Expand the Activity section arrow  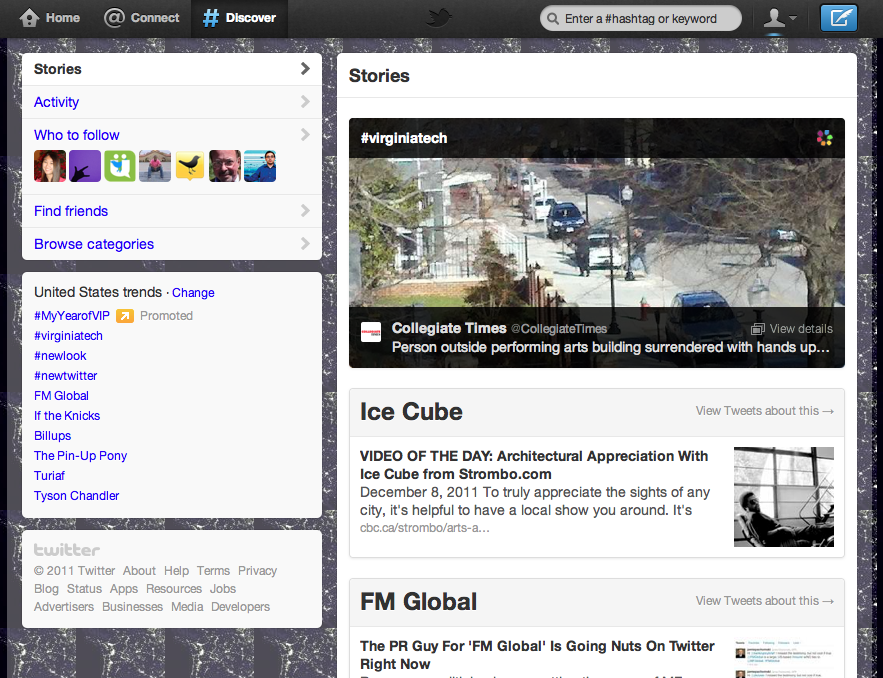pos(305,102)
